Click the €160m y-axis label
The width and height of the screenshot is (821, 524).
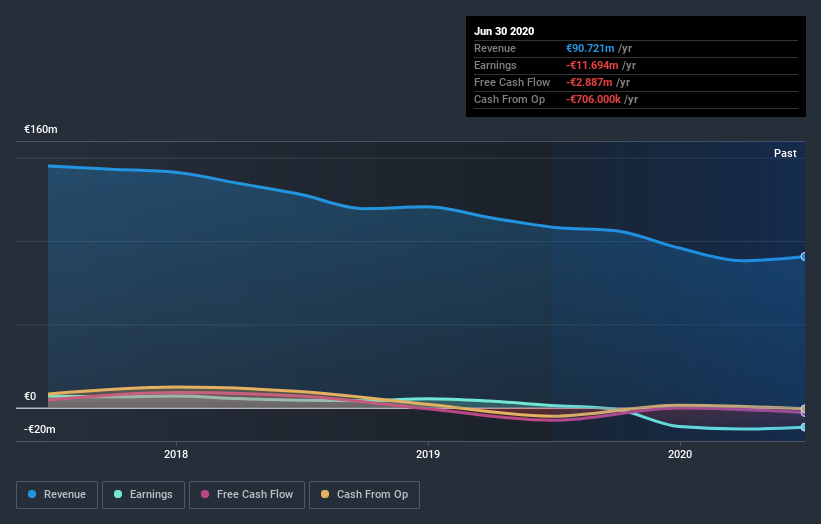(x=41, y=129)
